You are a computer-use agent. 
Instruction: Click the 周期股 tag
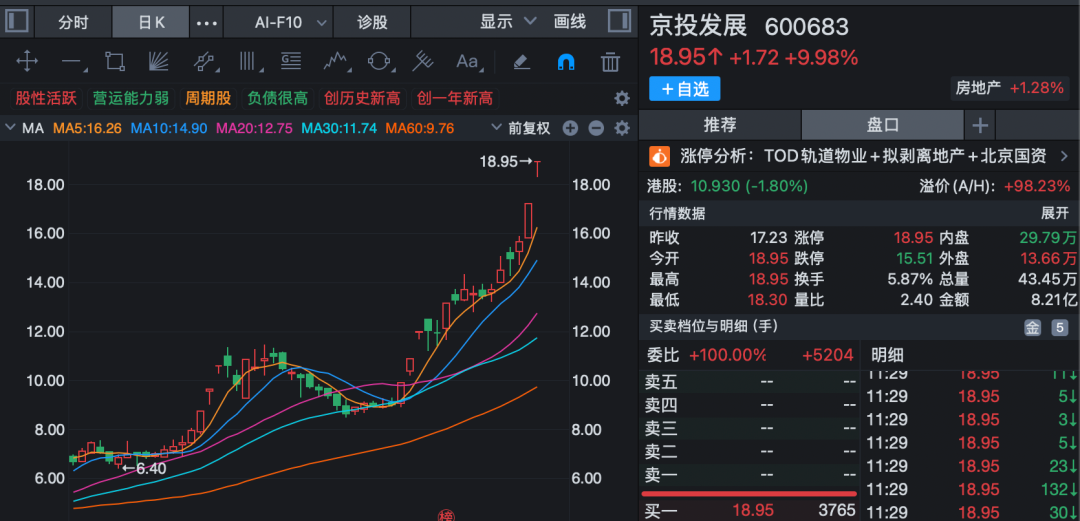207,99
